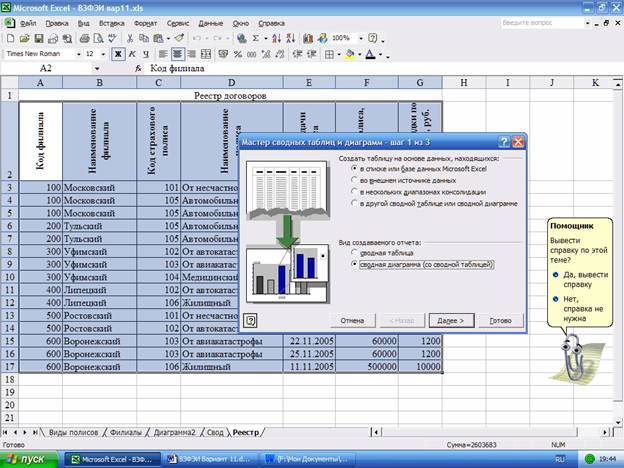Image resolution: width=624 pixels, height=468 pixels.
Task: Click the 'Введите вопрос' help search box
Action: pos(542,23)
